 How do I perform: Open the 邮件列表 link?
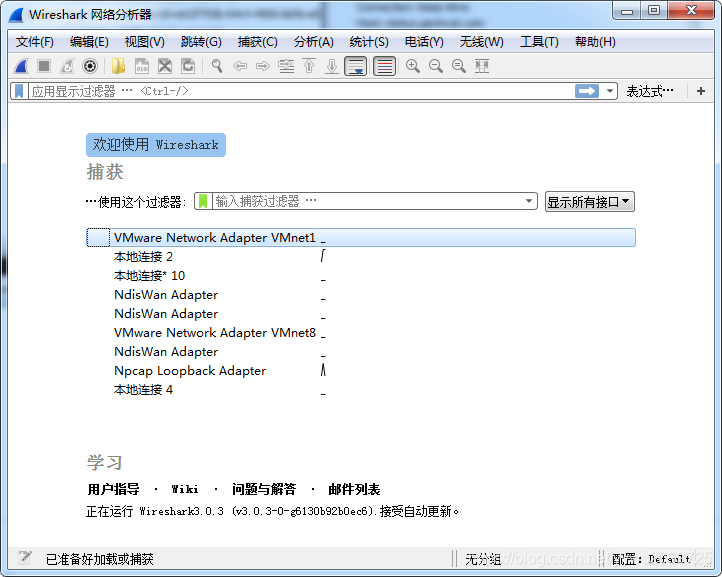354,489
